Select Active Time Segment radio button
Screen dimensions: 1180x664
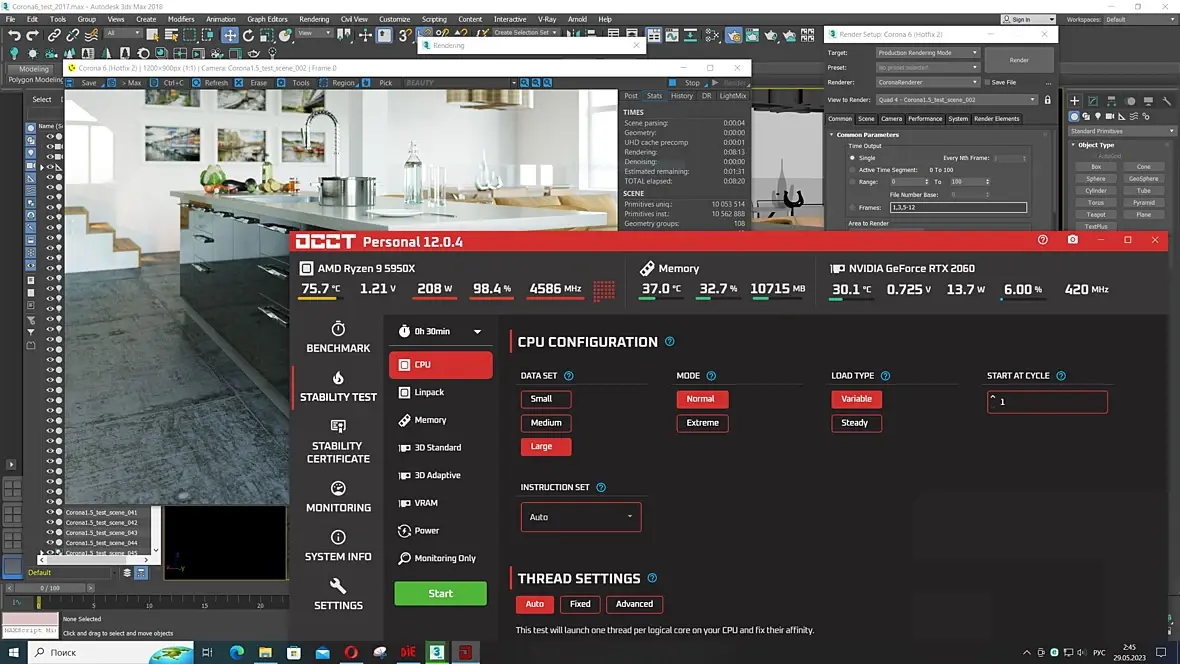pyautogui.click(x=852, y=170)
